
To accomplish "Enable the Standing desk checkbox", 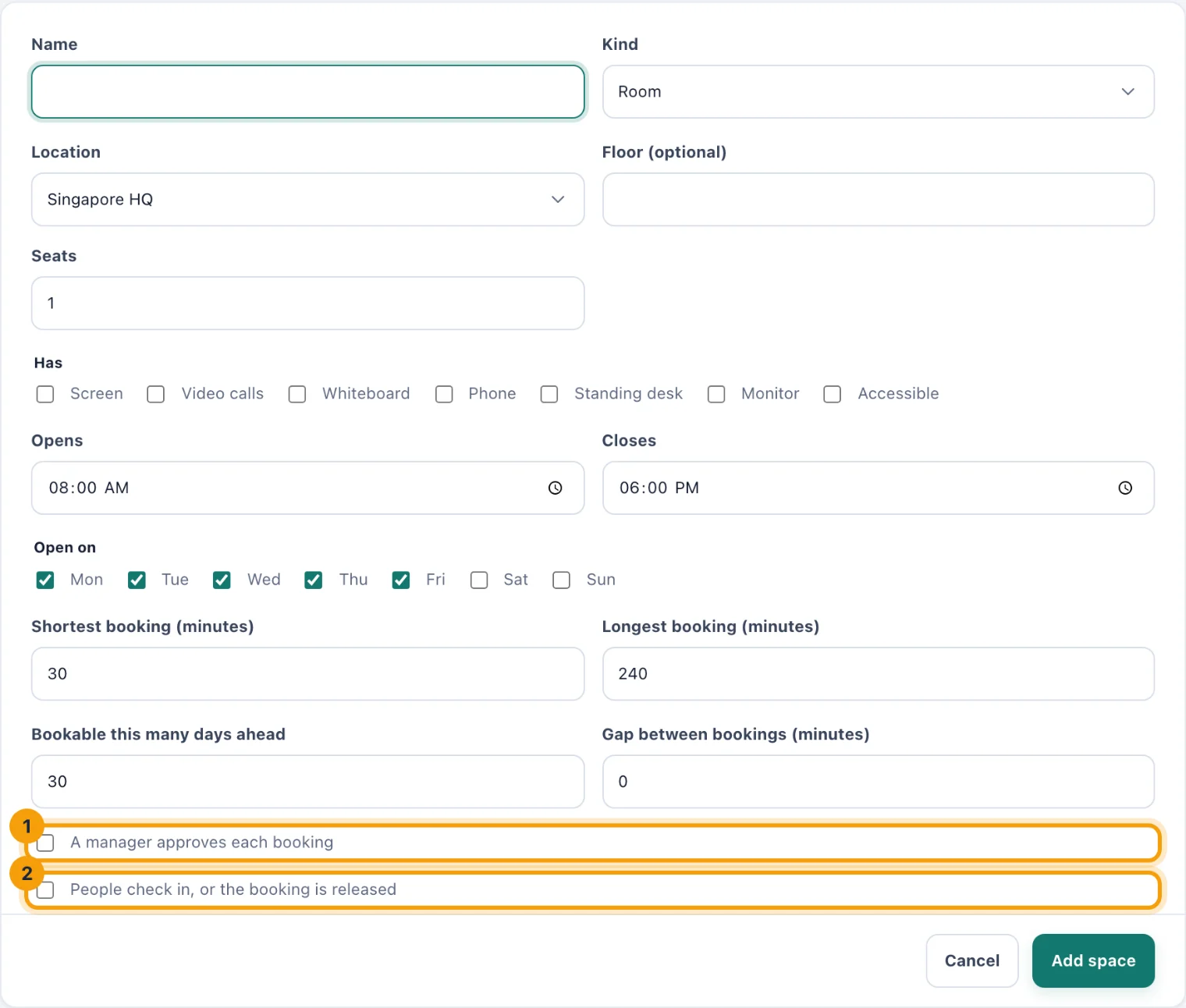I will point(549,394).
